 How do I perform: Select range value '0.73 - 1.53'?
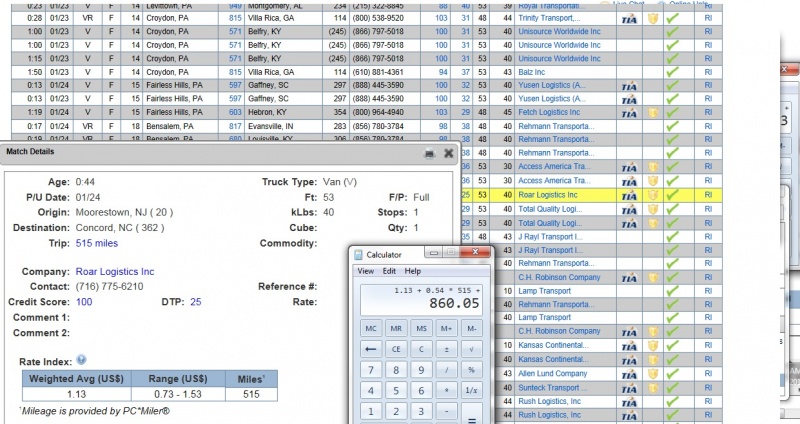tap(178, 394)
